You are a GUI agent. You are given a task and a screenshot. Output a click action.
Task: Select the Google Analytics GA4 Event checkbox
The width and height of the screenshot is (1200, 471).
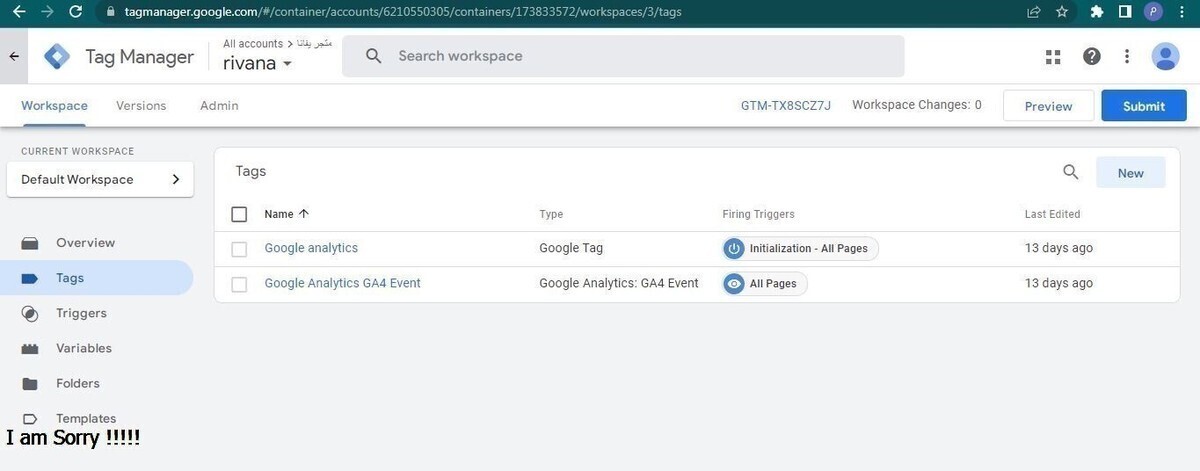tap(239, 284)
